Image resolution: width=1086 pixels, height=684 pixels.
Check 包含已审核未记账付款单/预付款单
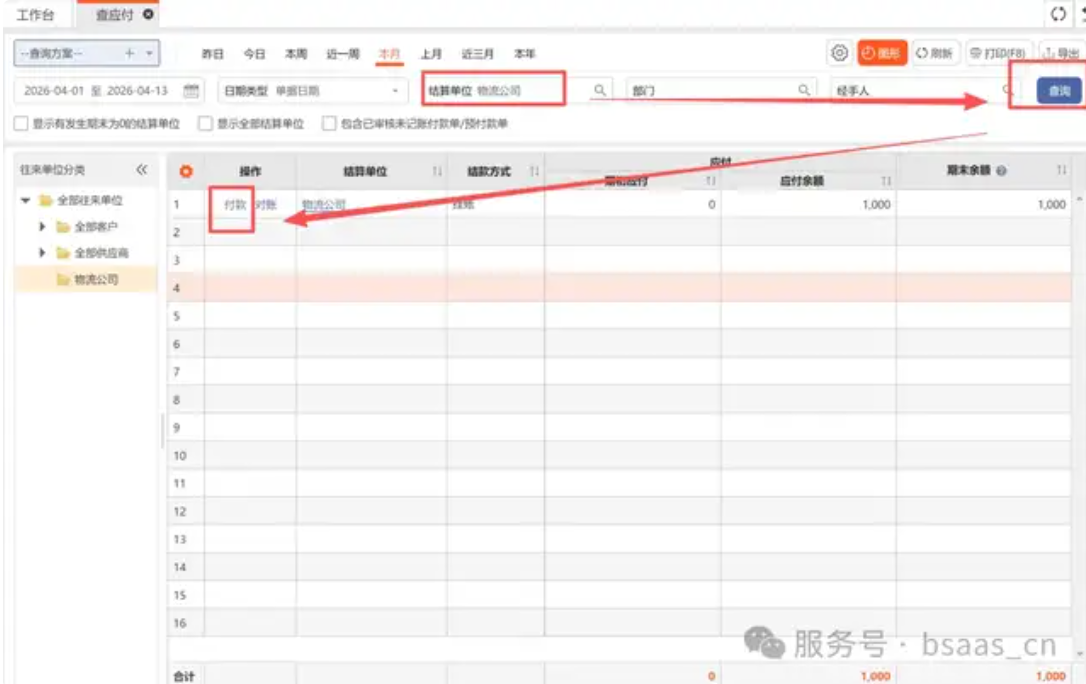point(329,123)
